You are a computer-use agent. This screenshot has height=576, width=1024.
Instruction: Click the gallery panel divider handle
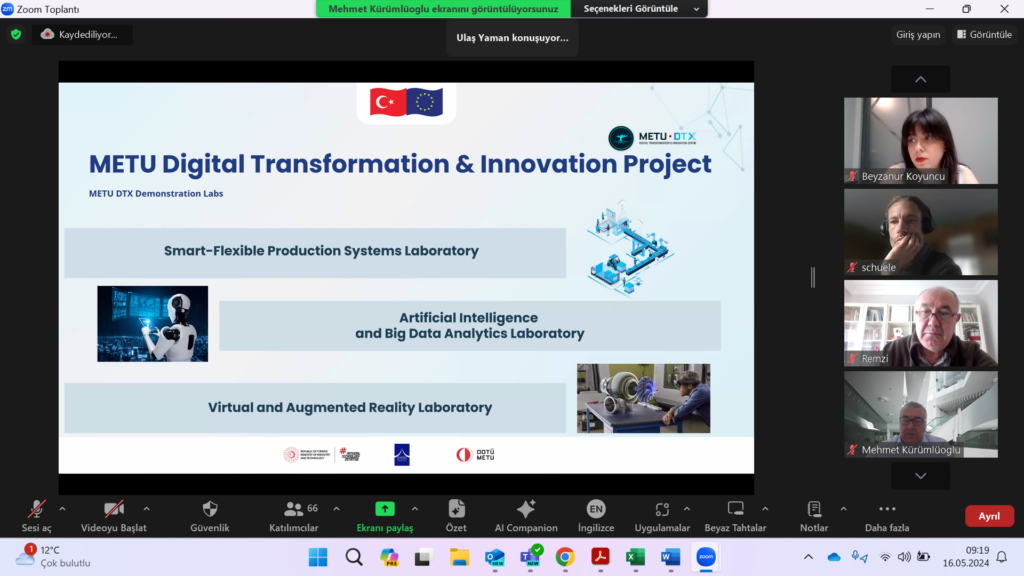pos(813,278)
